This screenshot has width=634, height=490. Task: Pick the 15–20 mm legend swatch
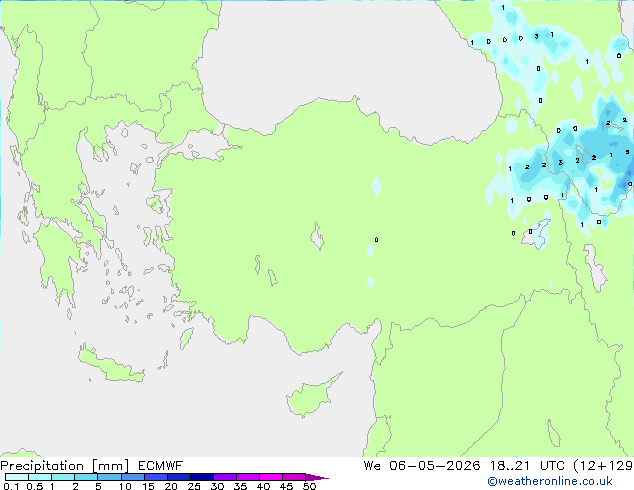pos(155,477)
